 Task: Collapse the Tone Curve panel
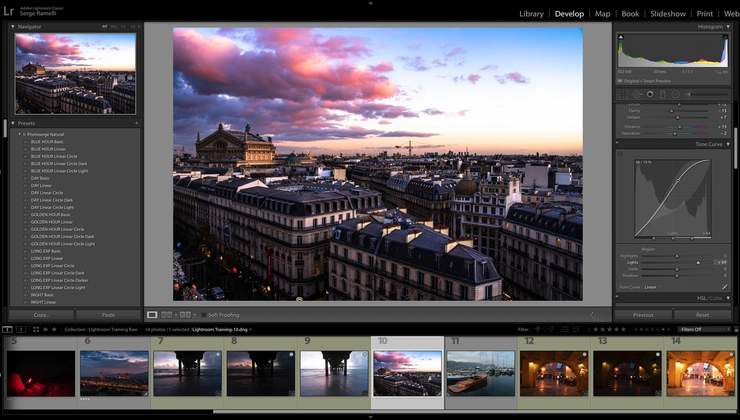(x=728, y=144)
